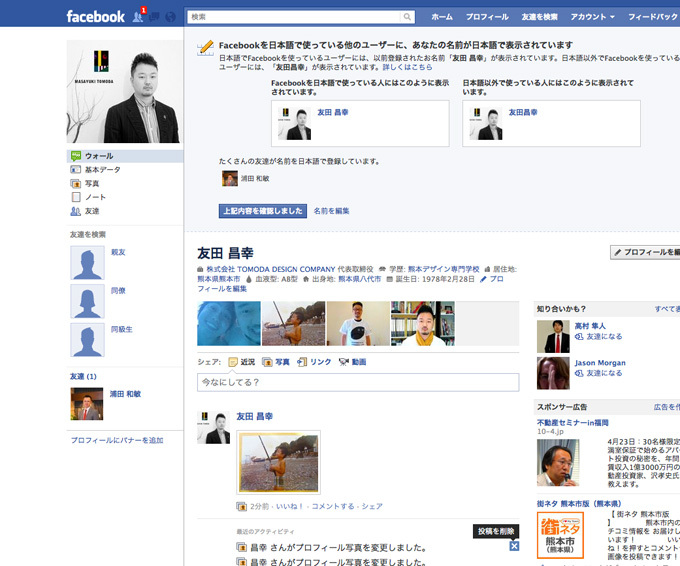
Task: Click 詳しくはこちら link
Action: [407, 67]
